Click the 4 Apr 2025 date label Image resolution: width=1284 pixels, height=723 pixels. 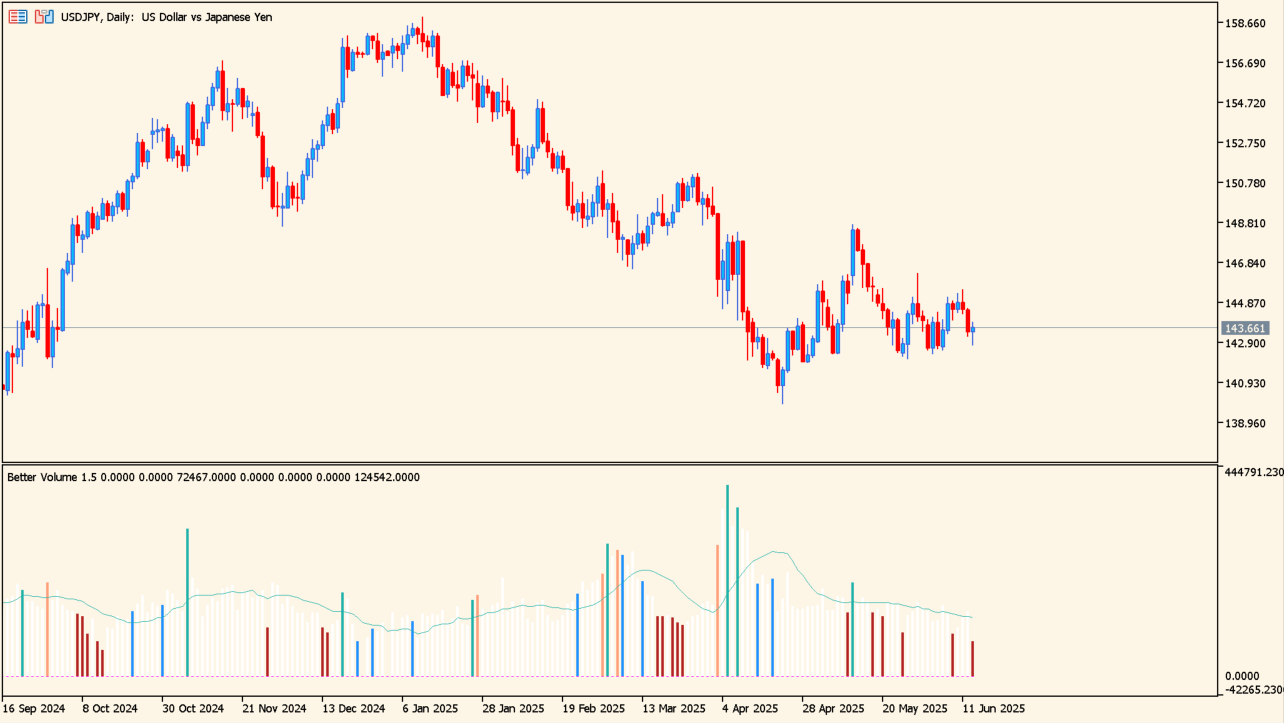coord(750,708)
